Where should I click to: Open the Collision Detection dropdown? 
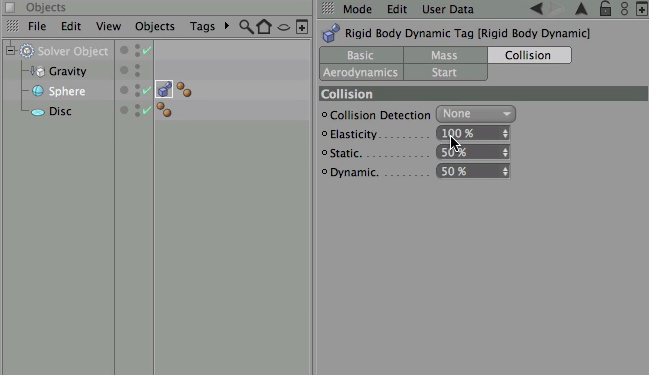point(476,114)
